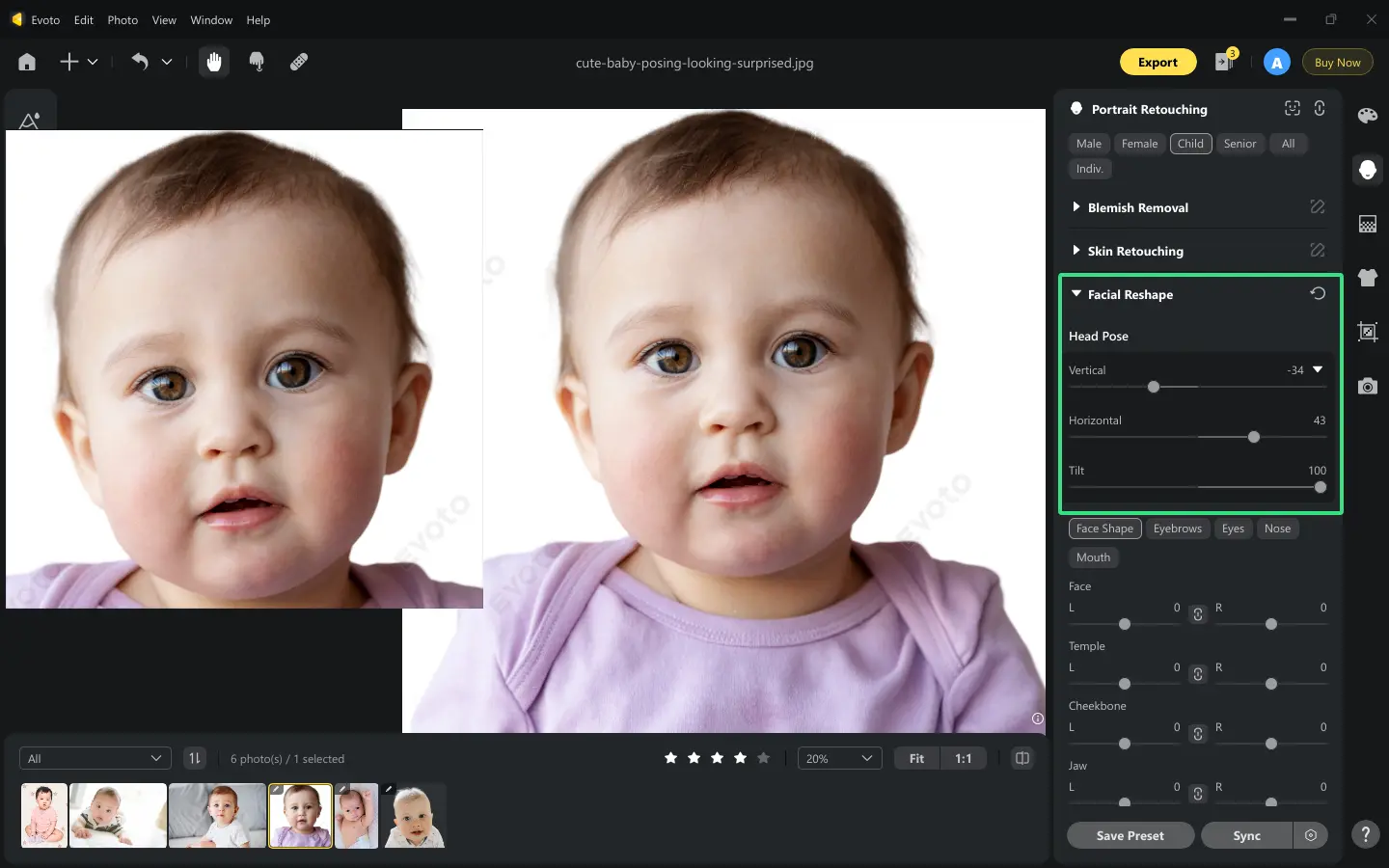Open the camera settings panel
The height and width of the screenshot is (868, 1389).
point(1367,386)
